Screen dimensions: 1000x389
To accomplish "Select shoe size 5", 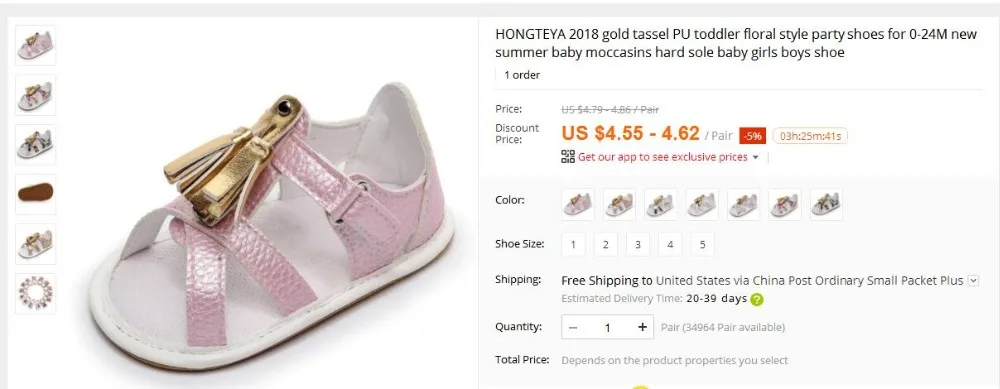I will click(702, 244).
